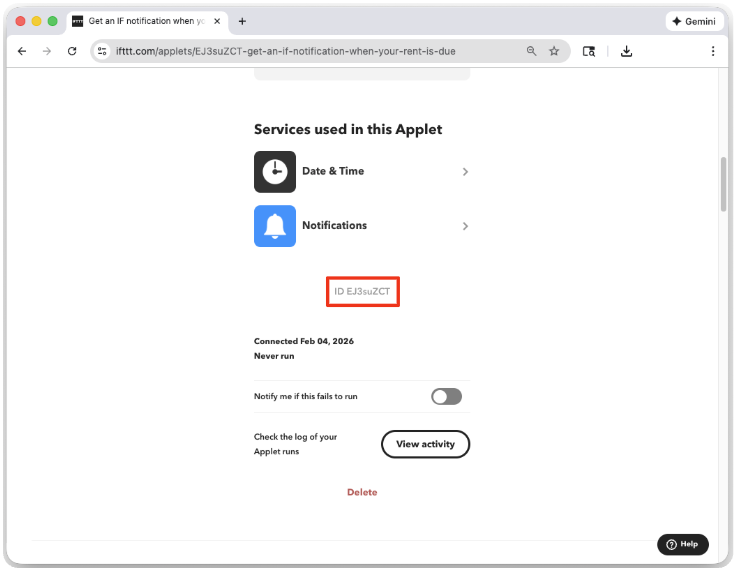Expand the Notifications service chevron
Screen dimensions: 735x570
pyautogui.click(x=465, y=226)
